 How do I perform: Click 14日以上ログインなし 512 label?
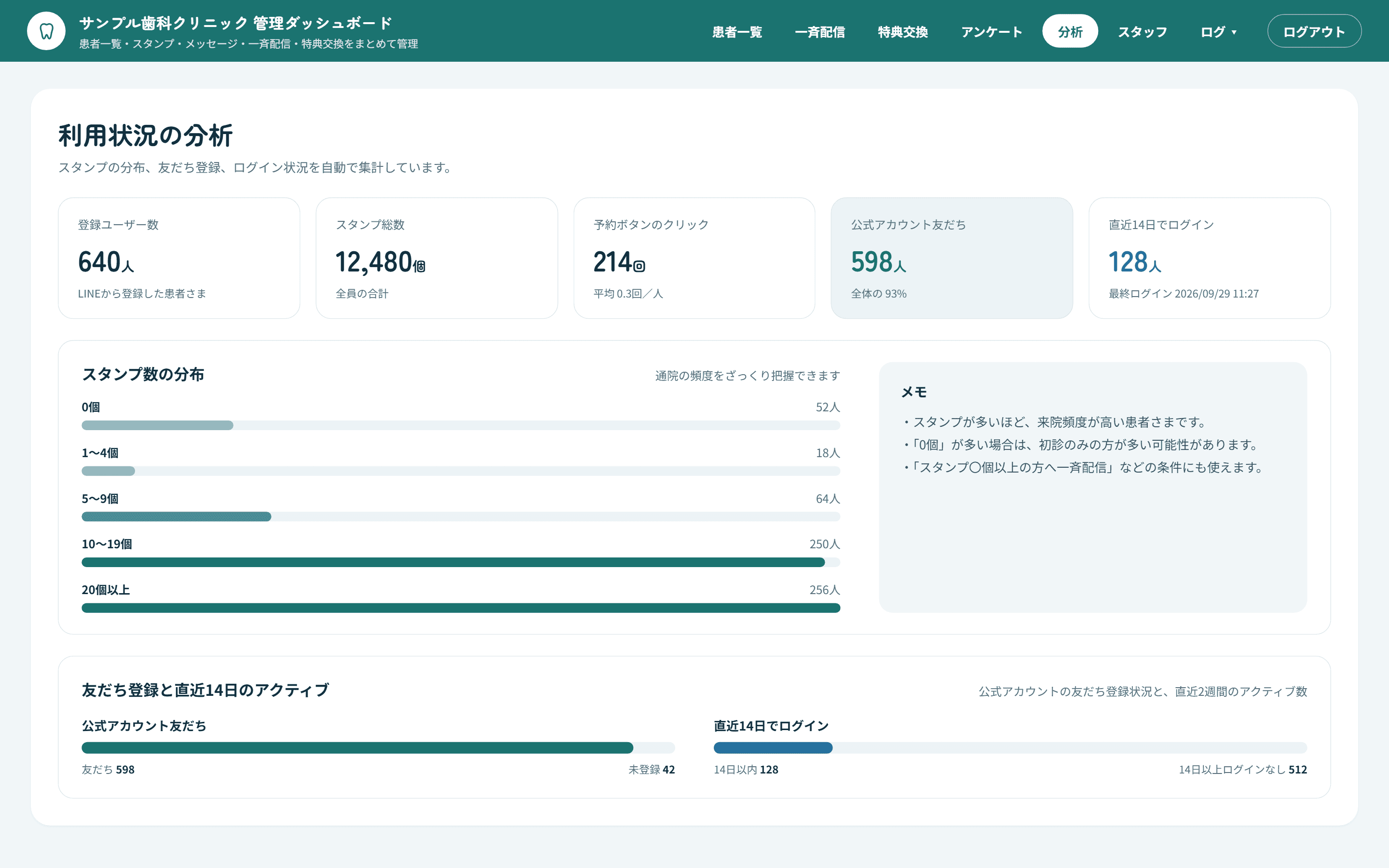(x=1243, y=770)
